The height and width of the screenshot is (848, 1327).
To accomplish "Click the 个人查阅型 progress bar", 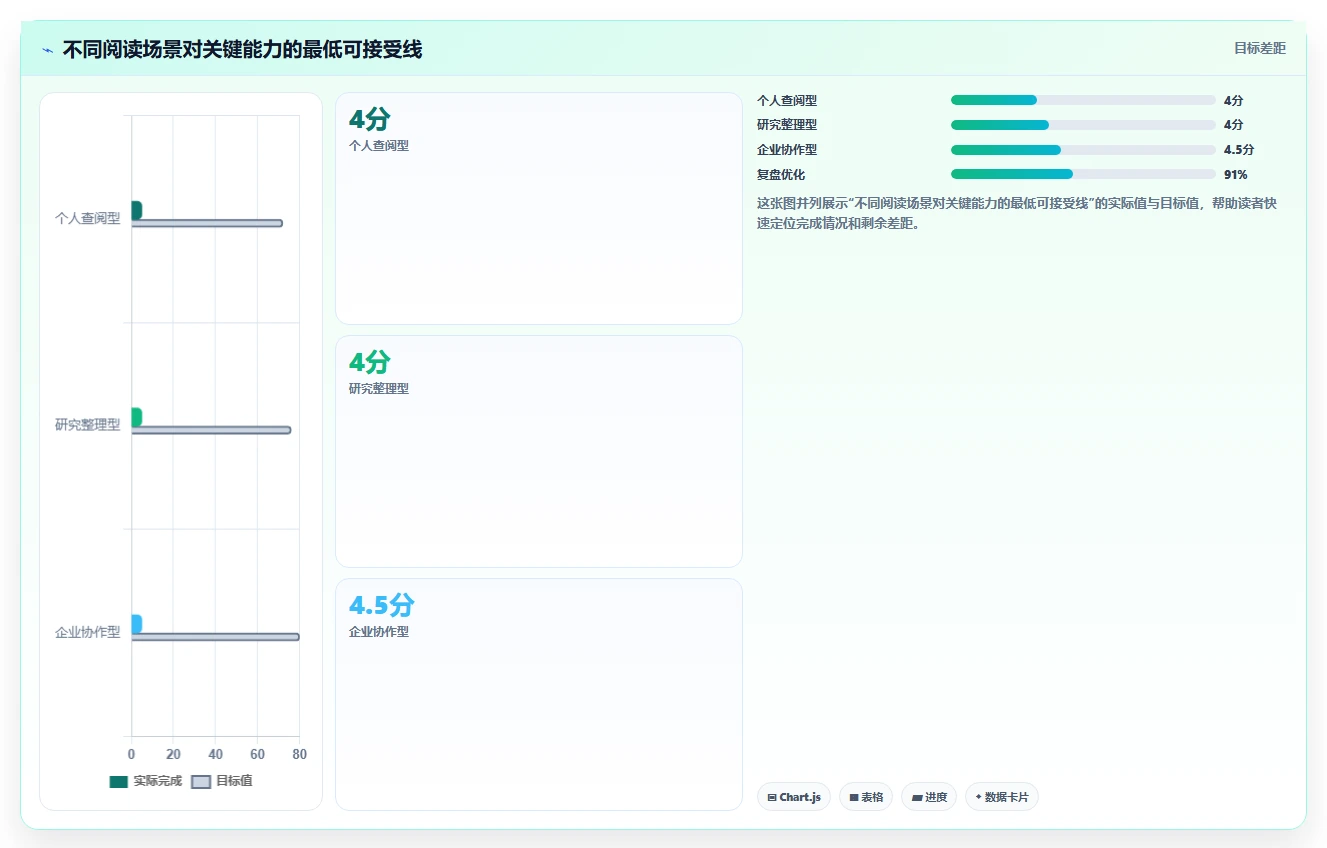I will [1083, 100].
